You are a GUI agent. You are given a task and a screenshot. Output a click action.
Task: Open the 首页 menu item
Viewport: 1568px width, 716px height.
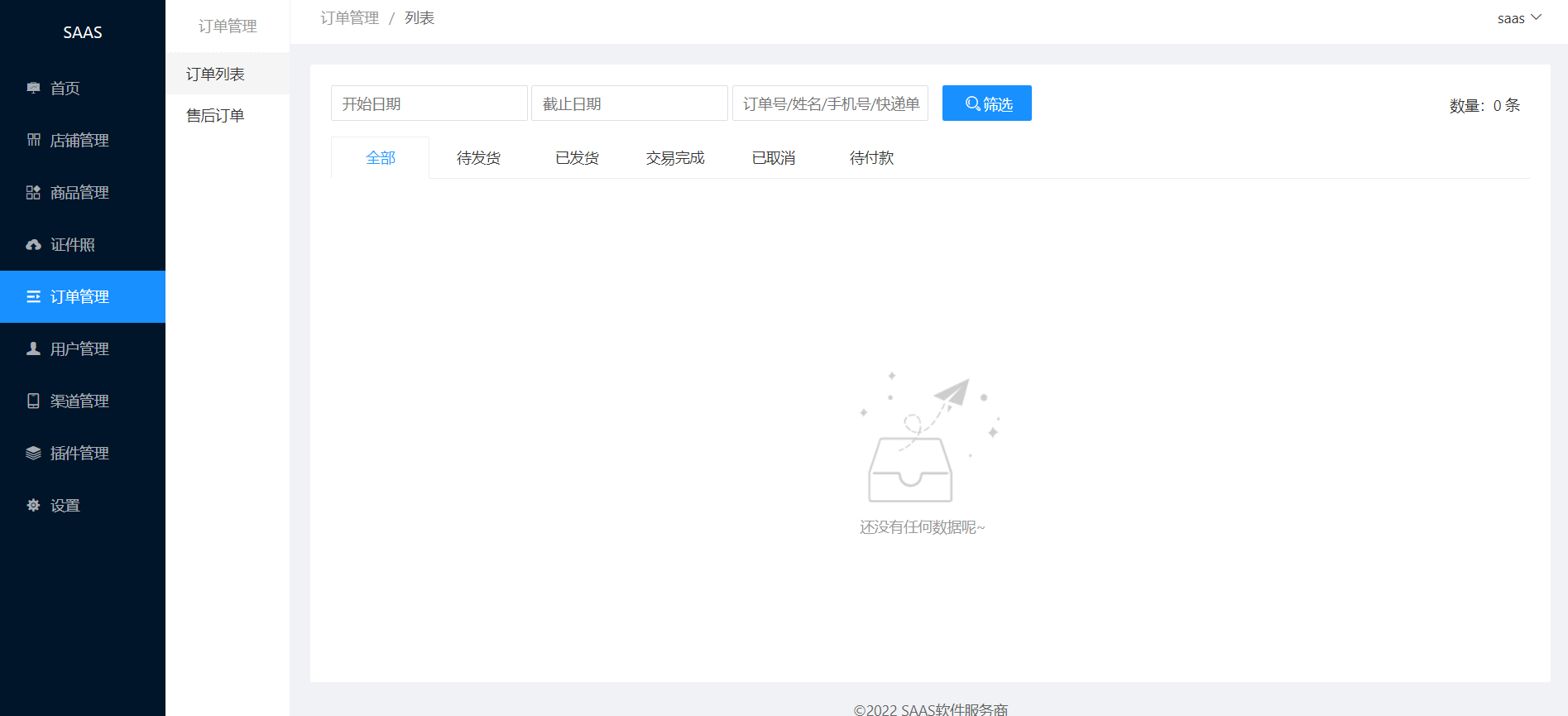tap(83, 88)
